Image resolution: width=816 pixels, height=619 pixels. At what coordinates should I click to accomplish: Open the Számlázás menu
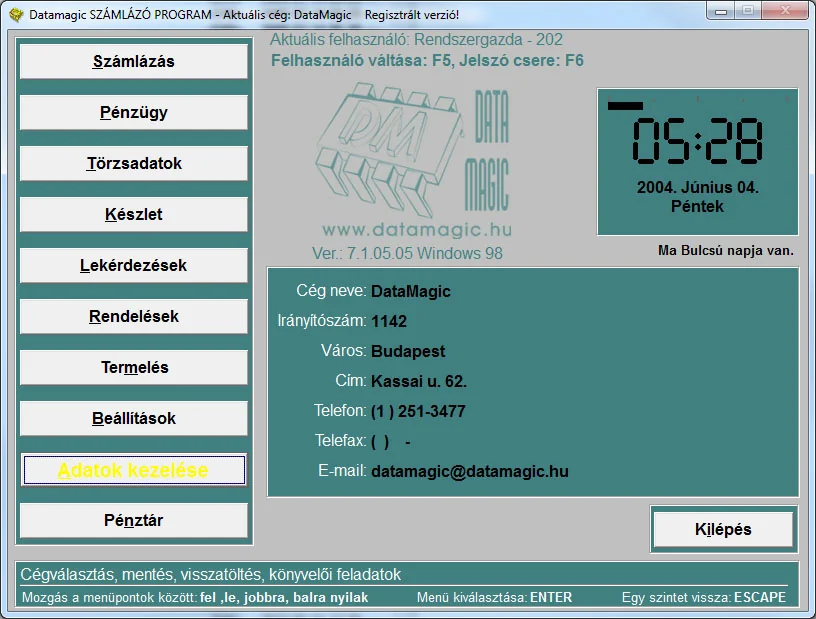click(x=134, y=61)
